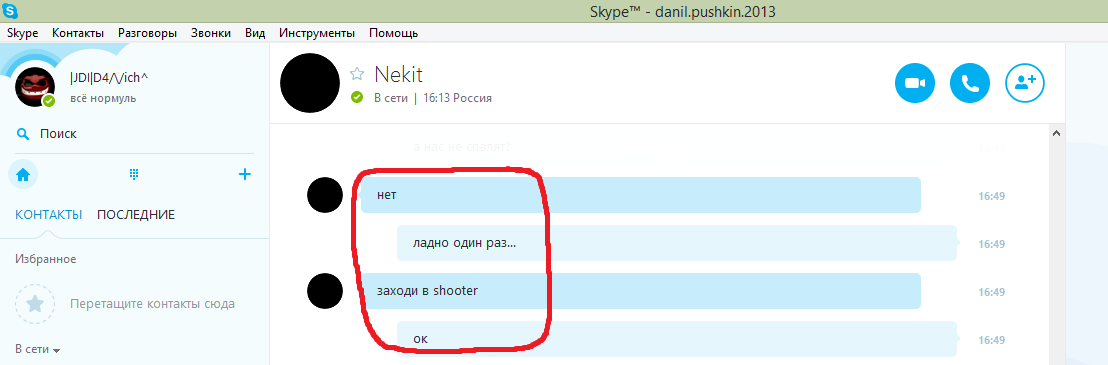Open the dial pad icon
Image resolution: width=1108 pixels, height=365 pixels.
pos(134,174)
